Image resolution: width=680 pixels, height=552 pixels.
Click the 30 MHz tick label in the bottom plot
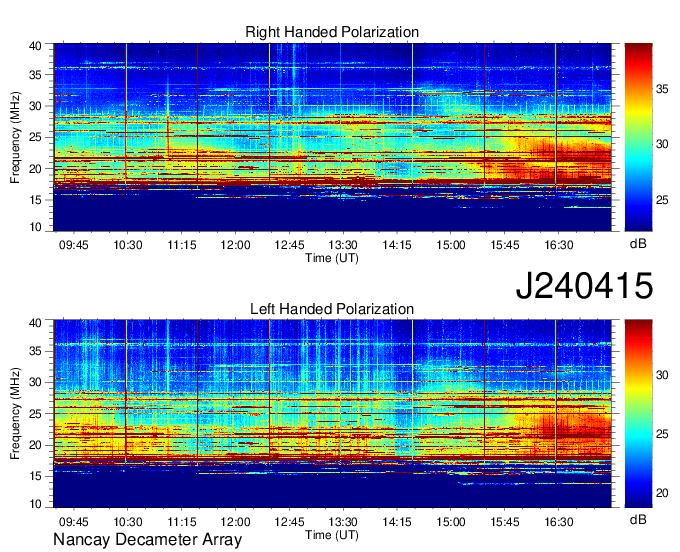click(36, 382)
